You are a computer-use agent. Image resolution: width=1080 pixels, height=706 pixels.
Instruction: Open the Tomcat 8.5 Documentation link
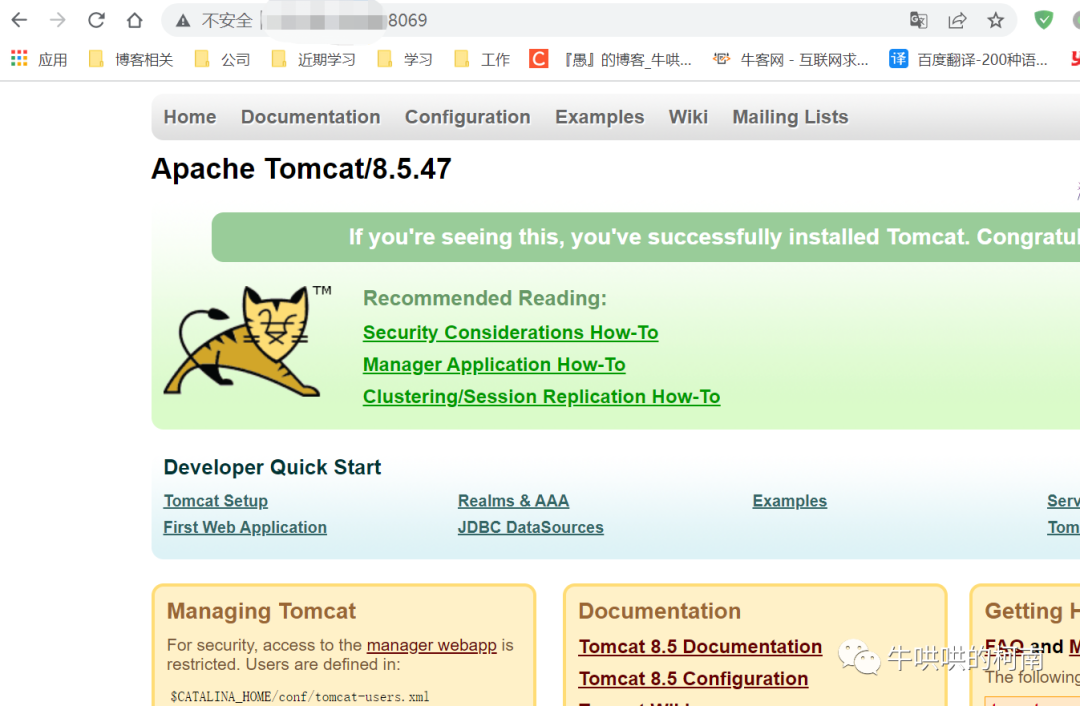(x=700, y=647)
